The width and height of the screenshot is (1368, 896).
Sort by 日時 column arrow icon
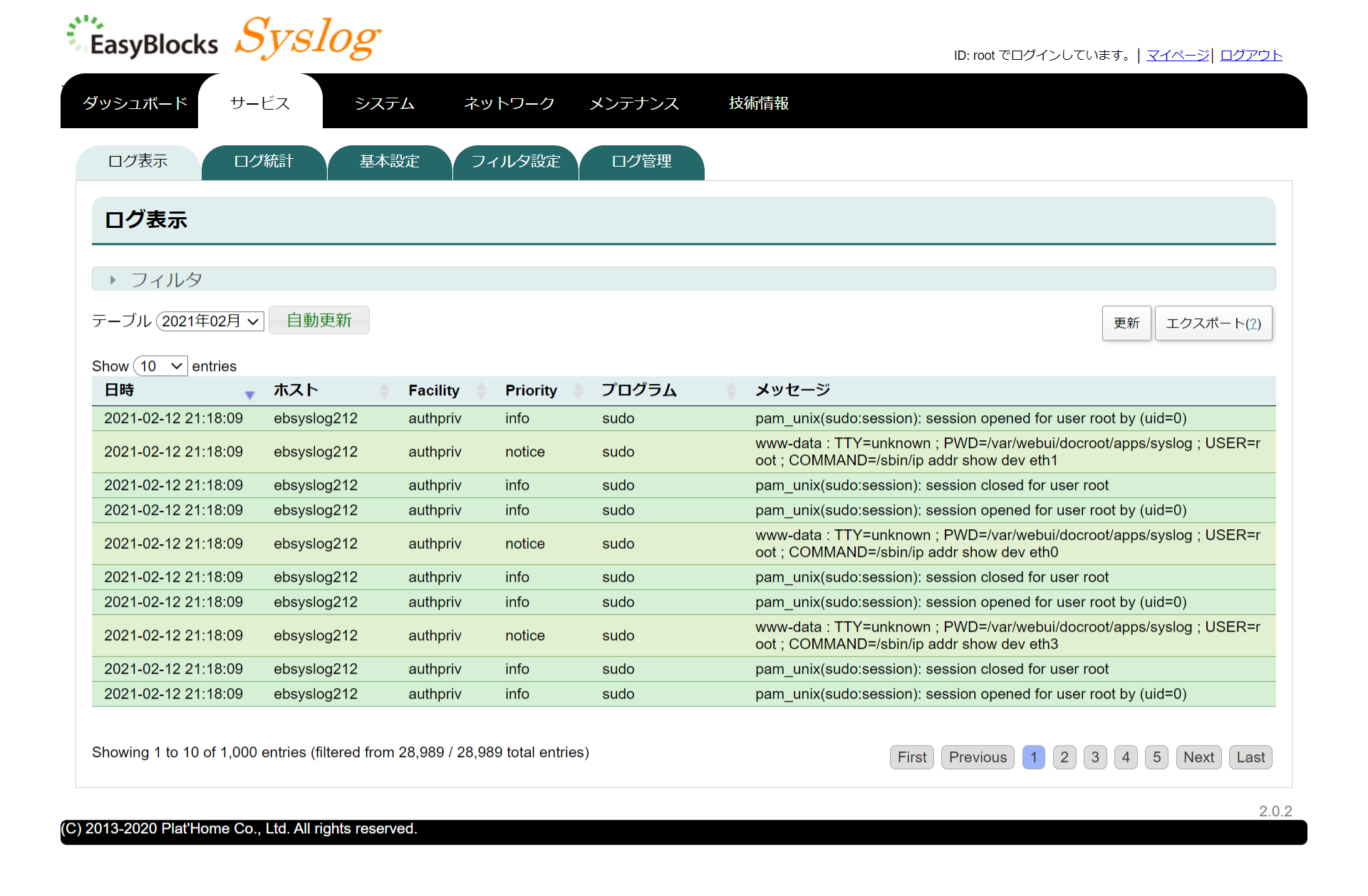pyautogui.click(x=249, y=395)
